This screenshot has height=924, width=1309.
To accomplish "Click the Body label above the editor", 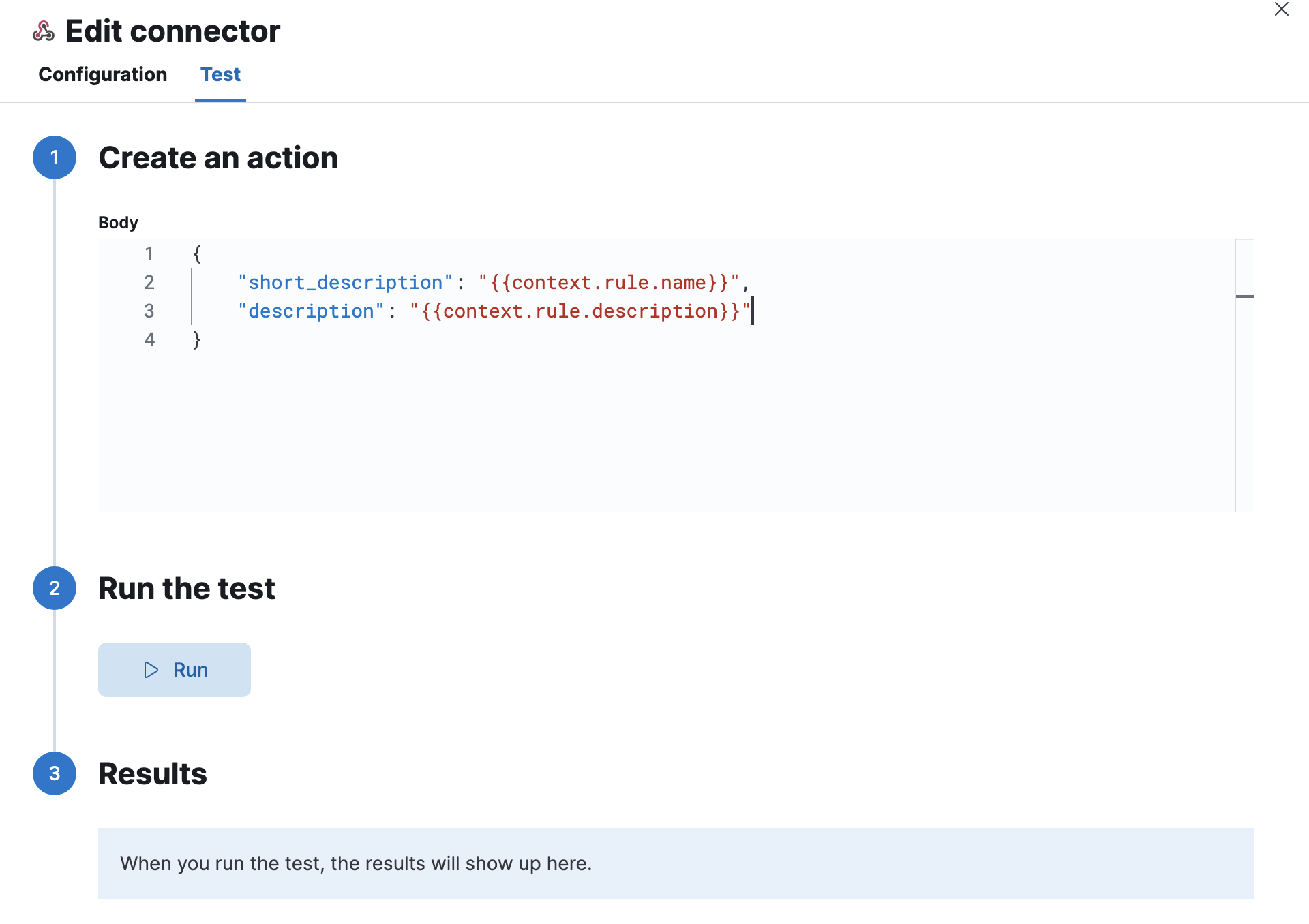I will (x=118, y=222).
